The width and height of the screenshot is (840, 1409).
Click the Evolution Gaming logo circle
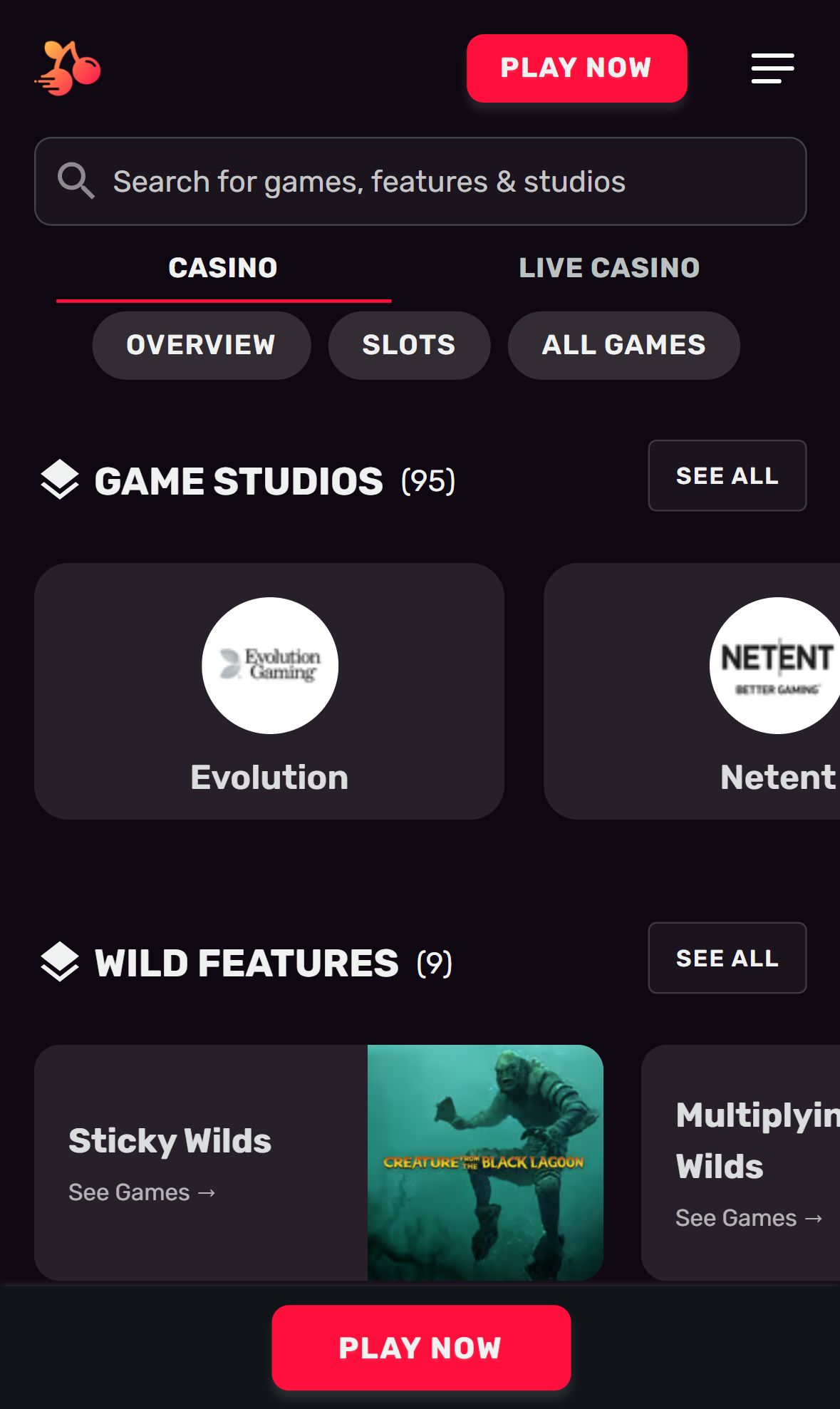[270, 666]
